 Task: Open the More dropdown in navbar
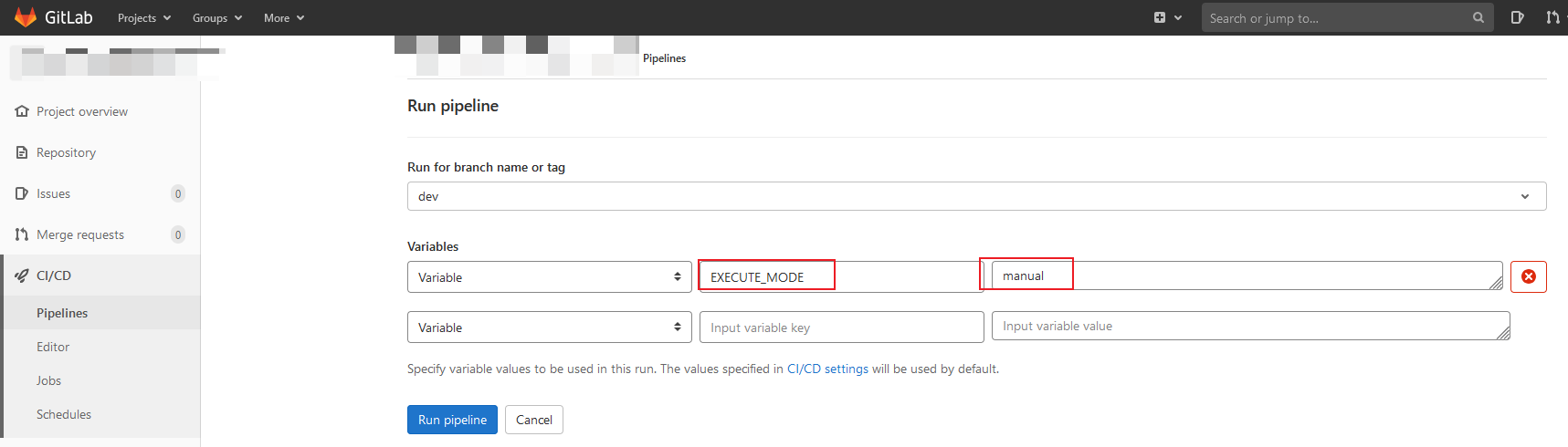(283, 18)
